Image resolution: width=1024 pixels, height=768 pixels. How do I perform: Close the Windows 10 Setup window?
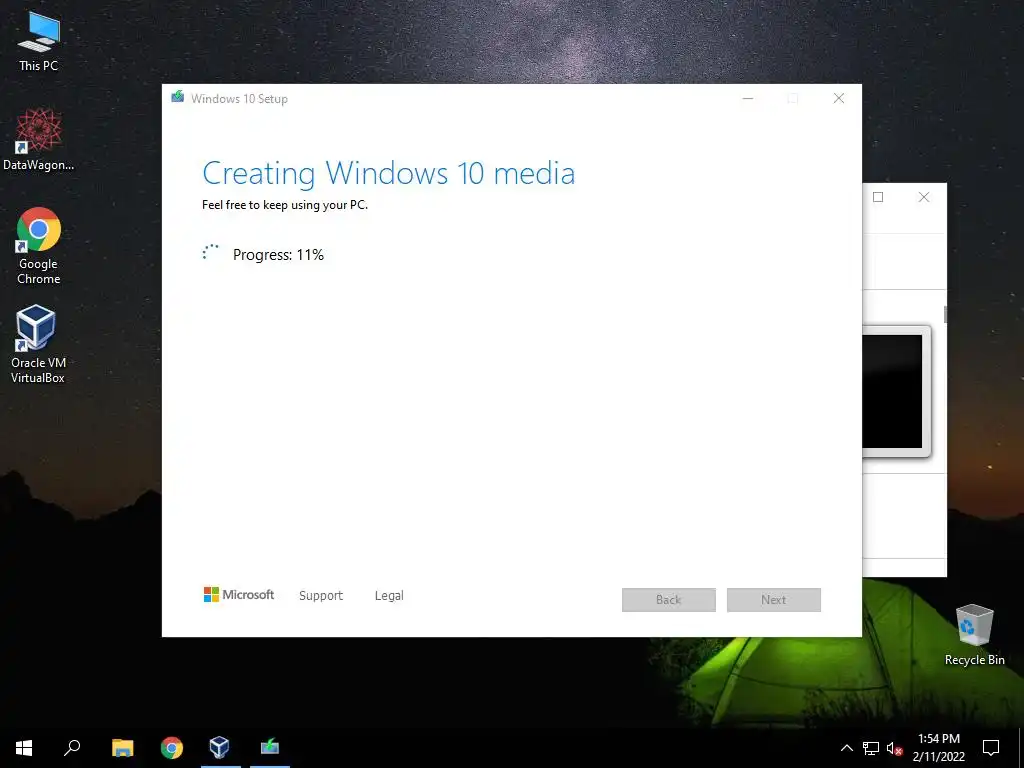coord(839,99)
